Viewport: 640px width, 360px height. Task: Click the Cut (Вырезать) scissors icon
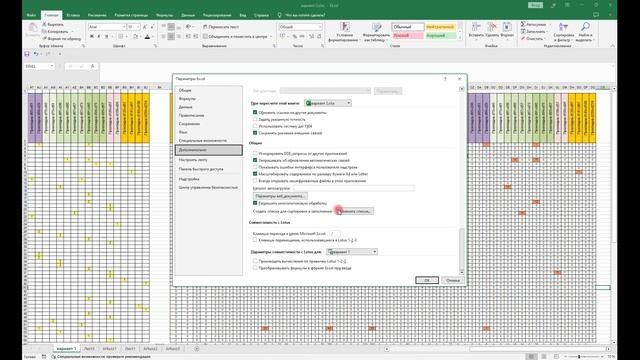44,24
